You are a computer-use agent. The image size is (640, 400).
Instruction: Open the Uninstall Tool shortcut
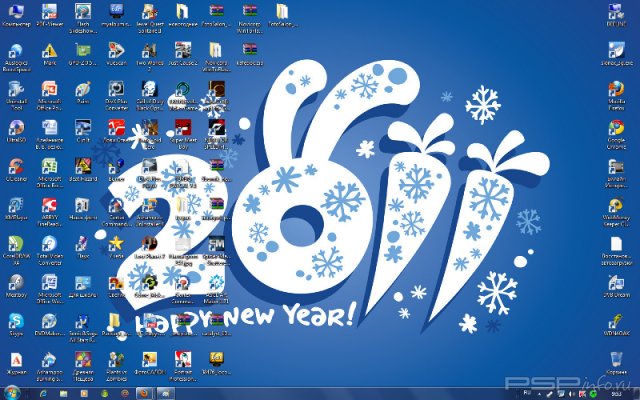tap(16, 89)
